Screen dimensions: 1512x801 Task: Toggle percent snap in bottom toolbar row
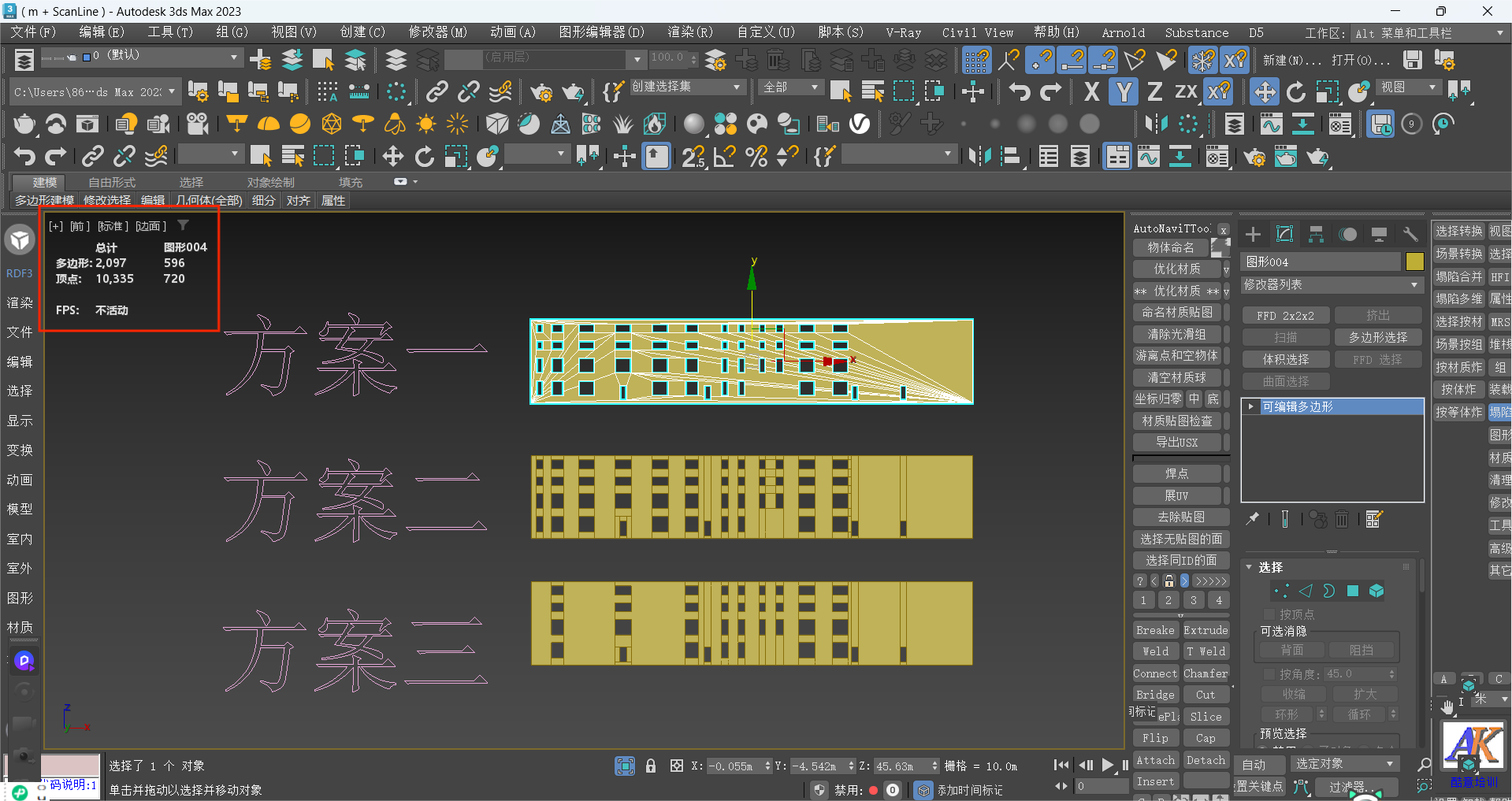pos(757,157)
